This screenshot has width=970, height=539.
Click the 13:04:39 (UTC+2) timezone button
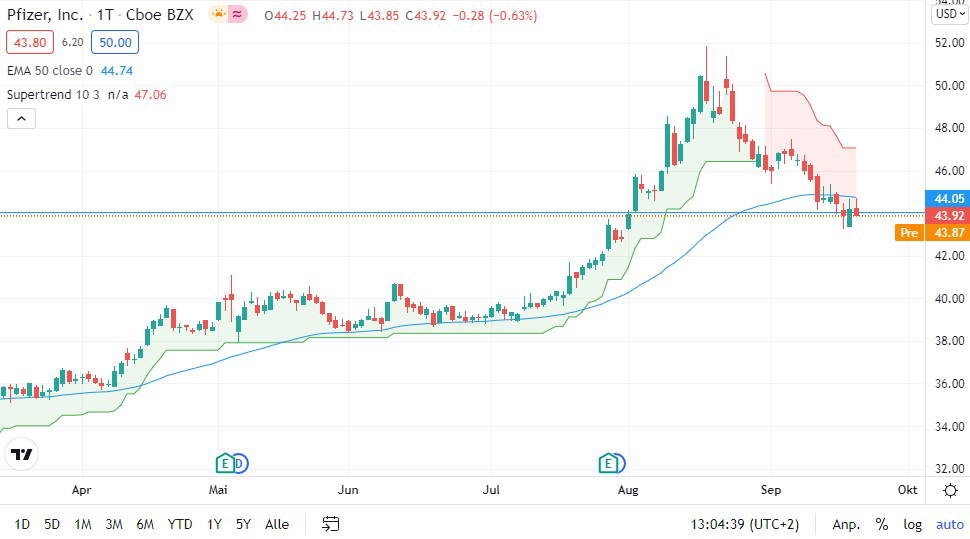coord(745,524)
